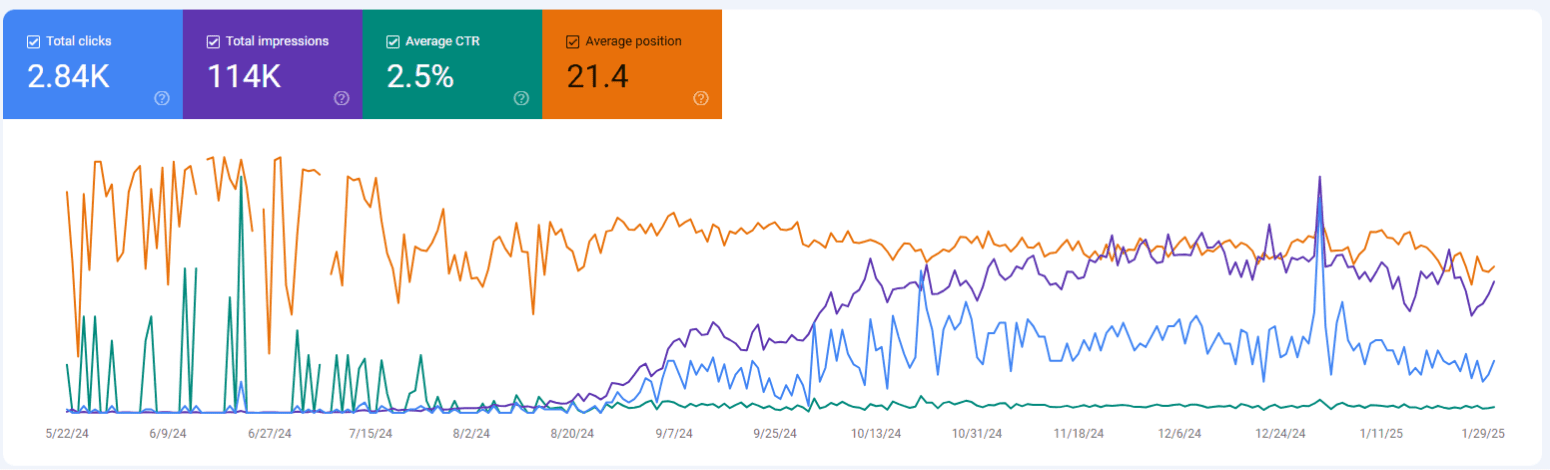The image size is (1550, 470).
Task: Click the 5/22/24 date axis label
Action: [x=66, y=434]
